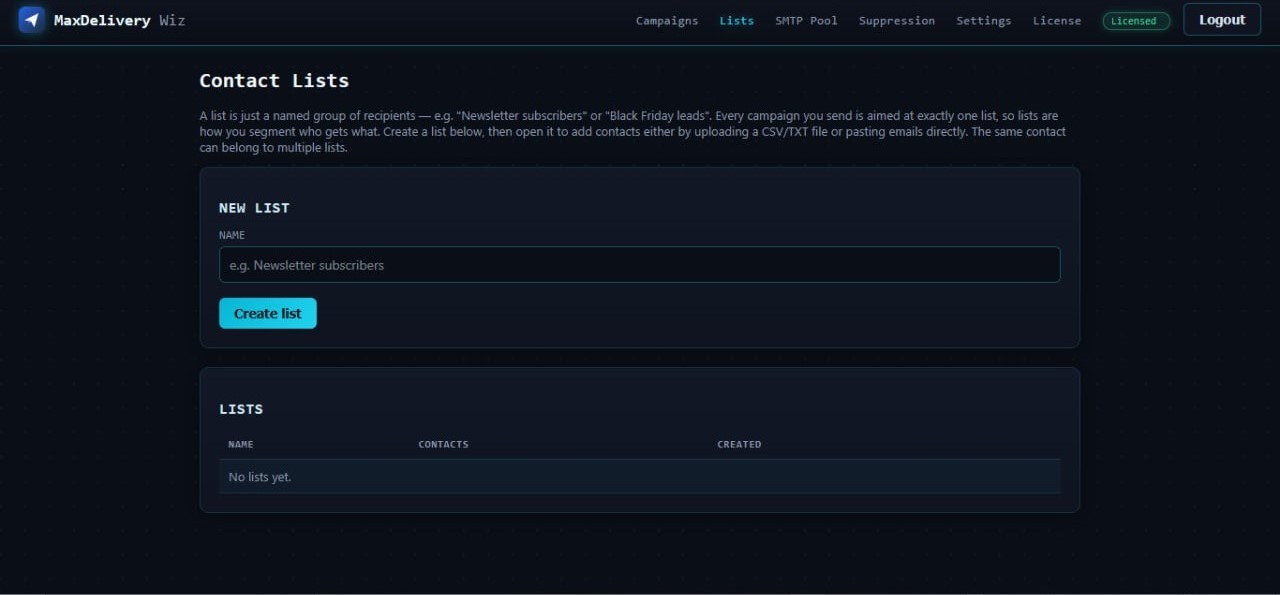Open Settings from the top navigation
Image resolution: width=1280 pixels, height=595 pixels.
click(983, 20)
